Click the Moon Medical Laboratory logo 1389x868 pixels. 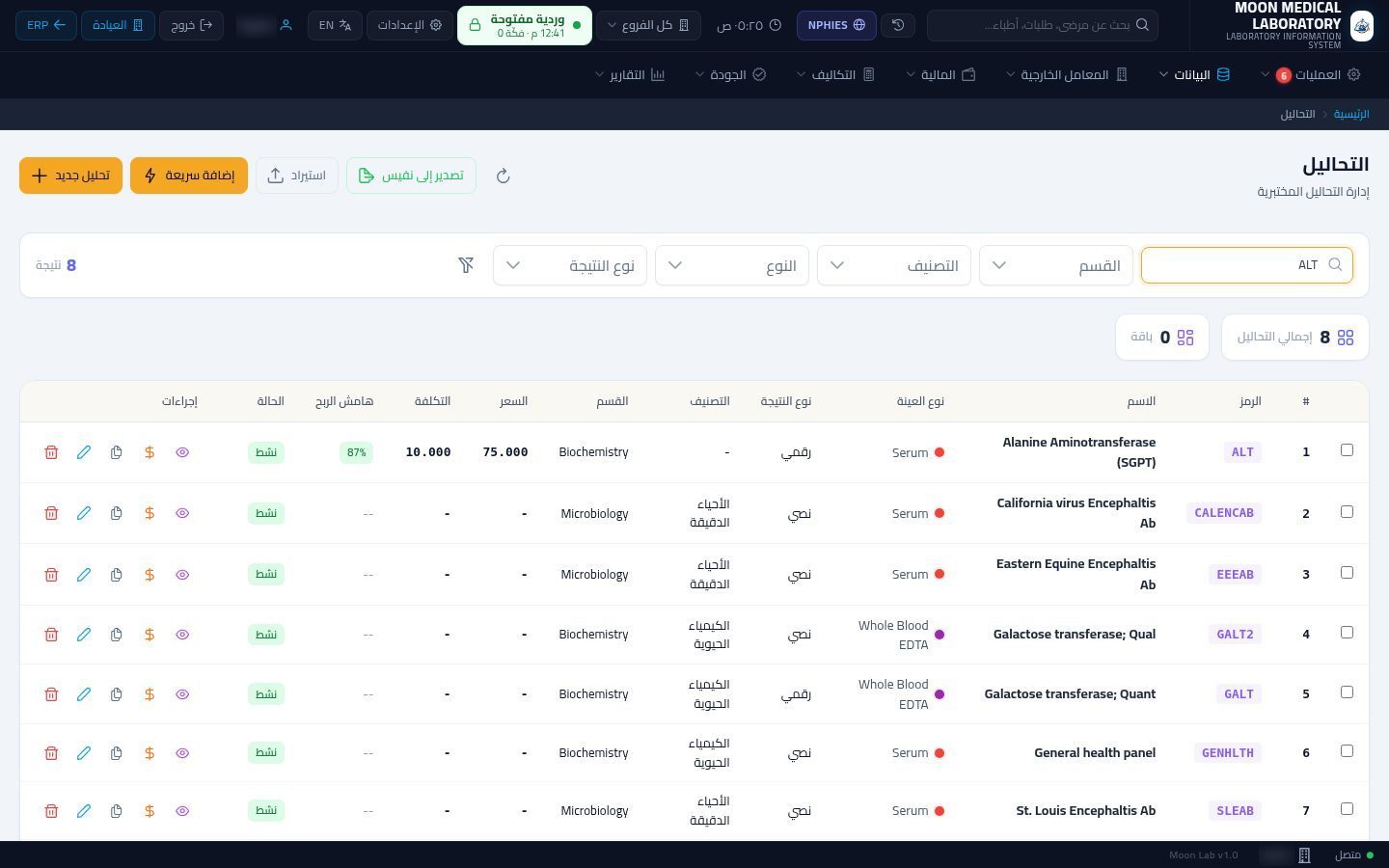[x=1361, y=25]
